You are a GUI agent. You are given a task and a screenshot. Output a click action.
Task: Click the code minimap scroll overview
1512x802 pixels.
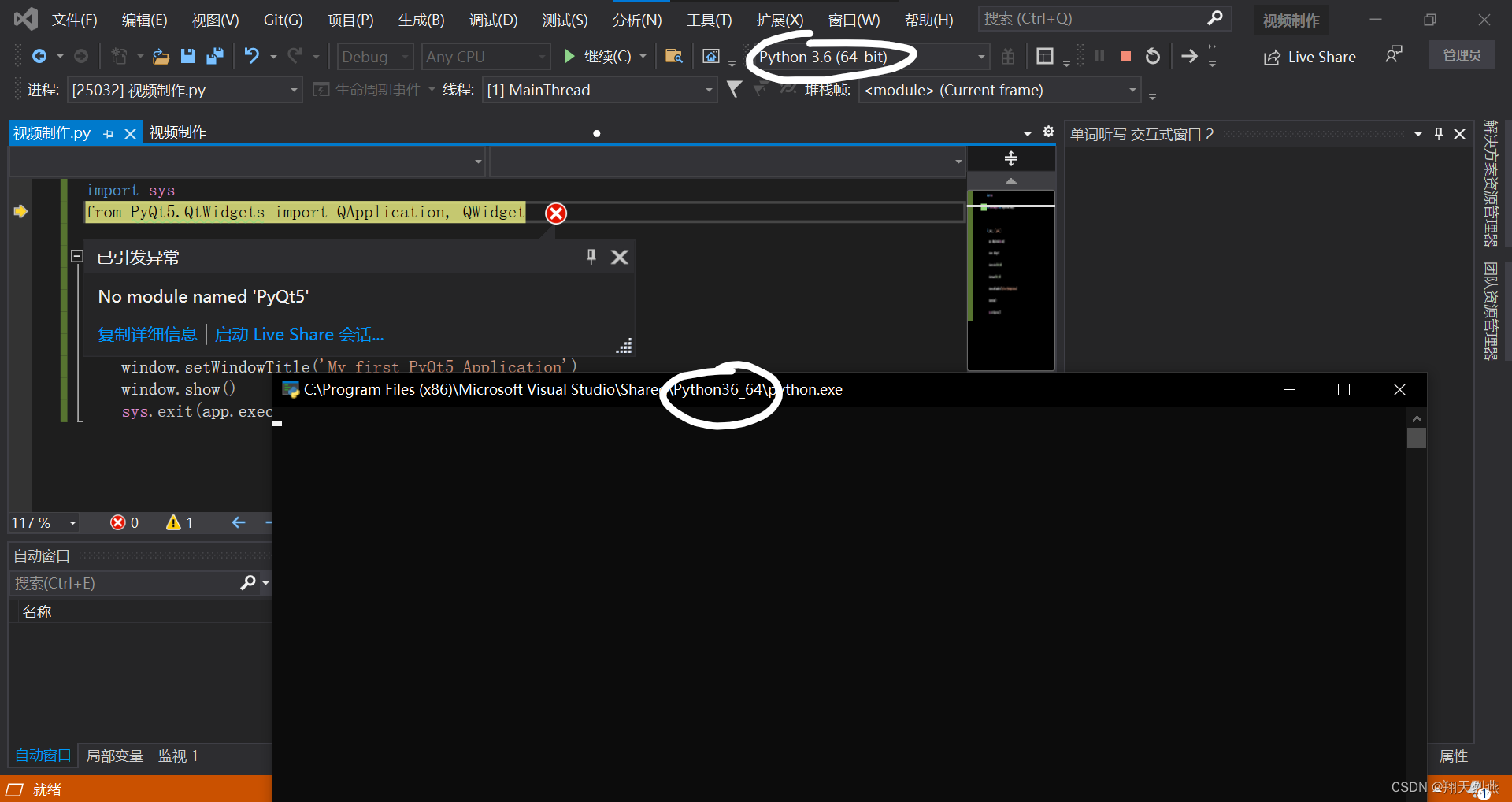[1011, 280]
